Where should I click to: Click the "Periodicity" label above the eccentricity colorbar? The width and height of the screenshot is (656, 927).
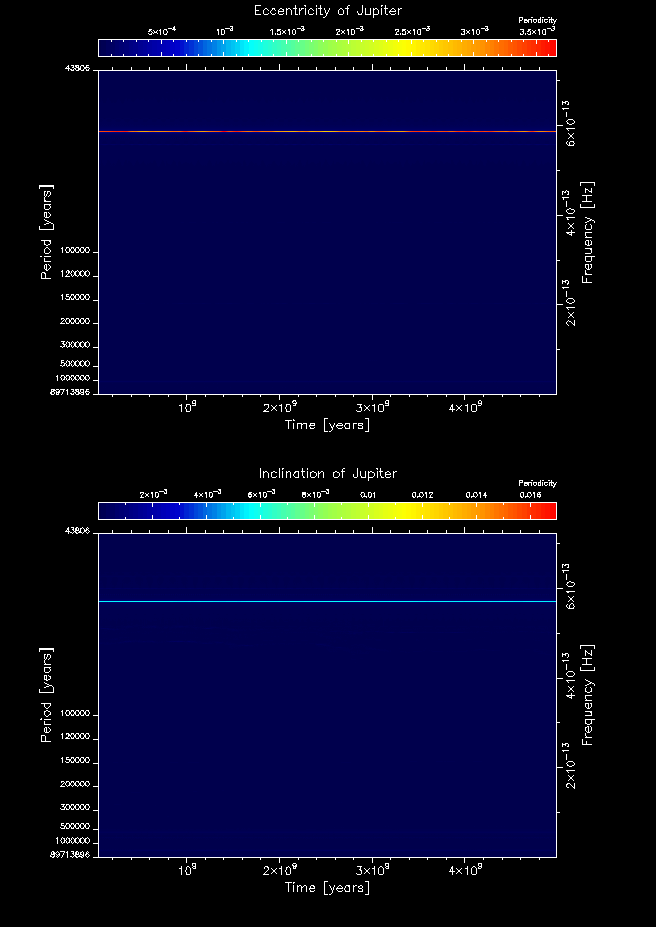pos(538,20)
